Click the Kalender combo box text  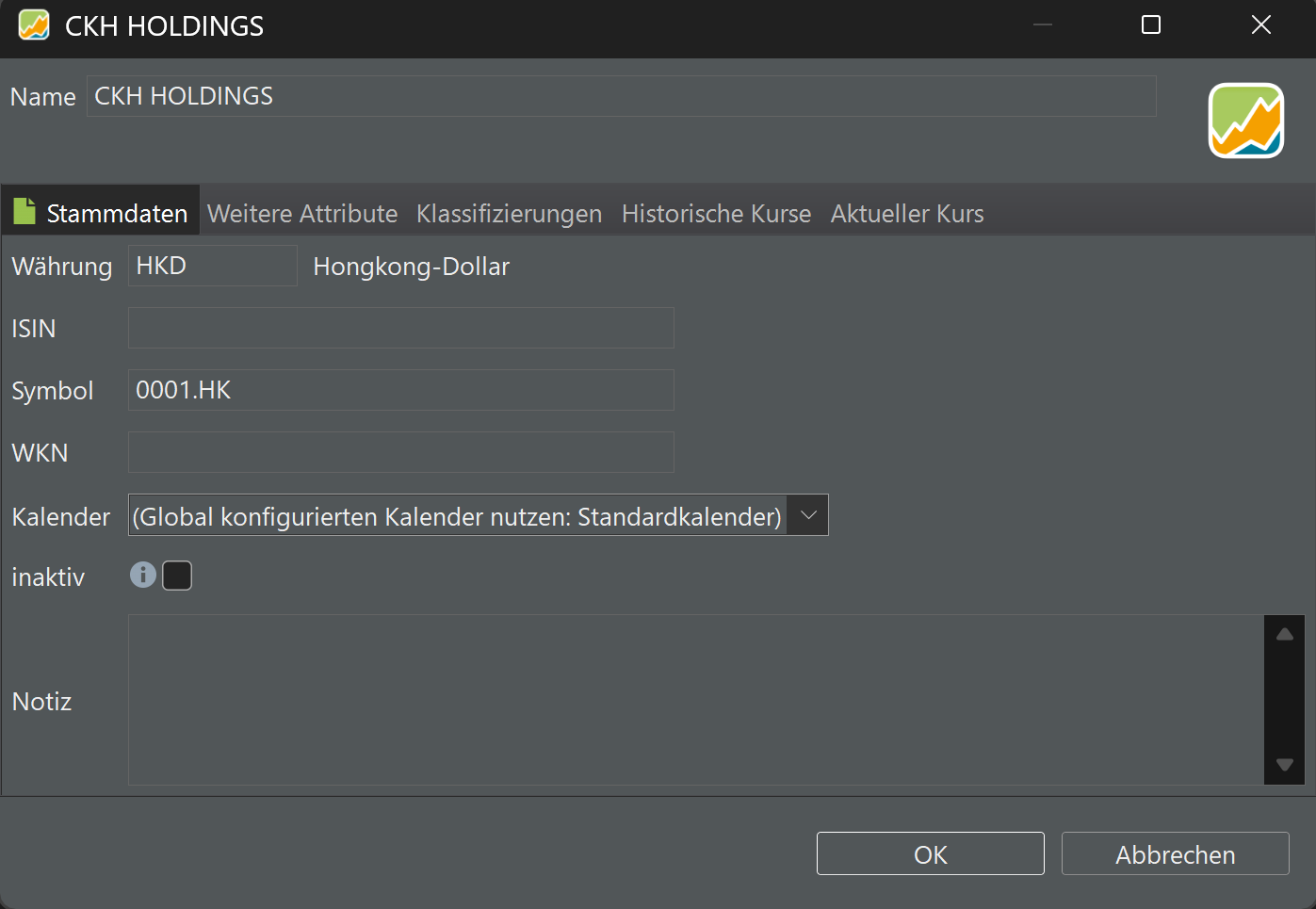[457, 516]
